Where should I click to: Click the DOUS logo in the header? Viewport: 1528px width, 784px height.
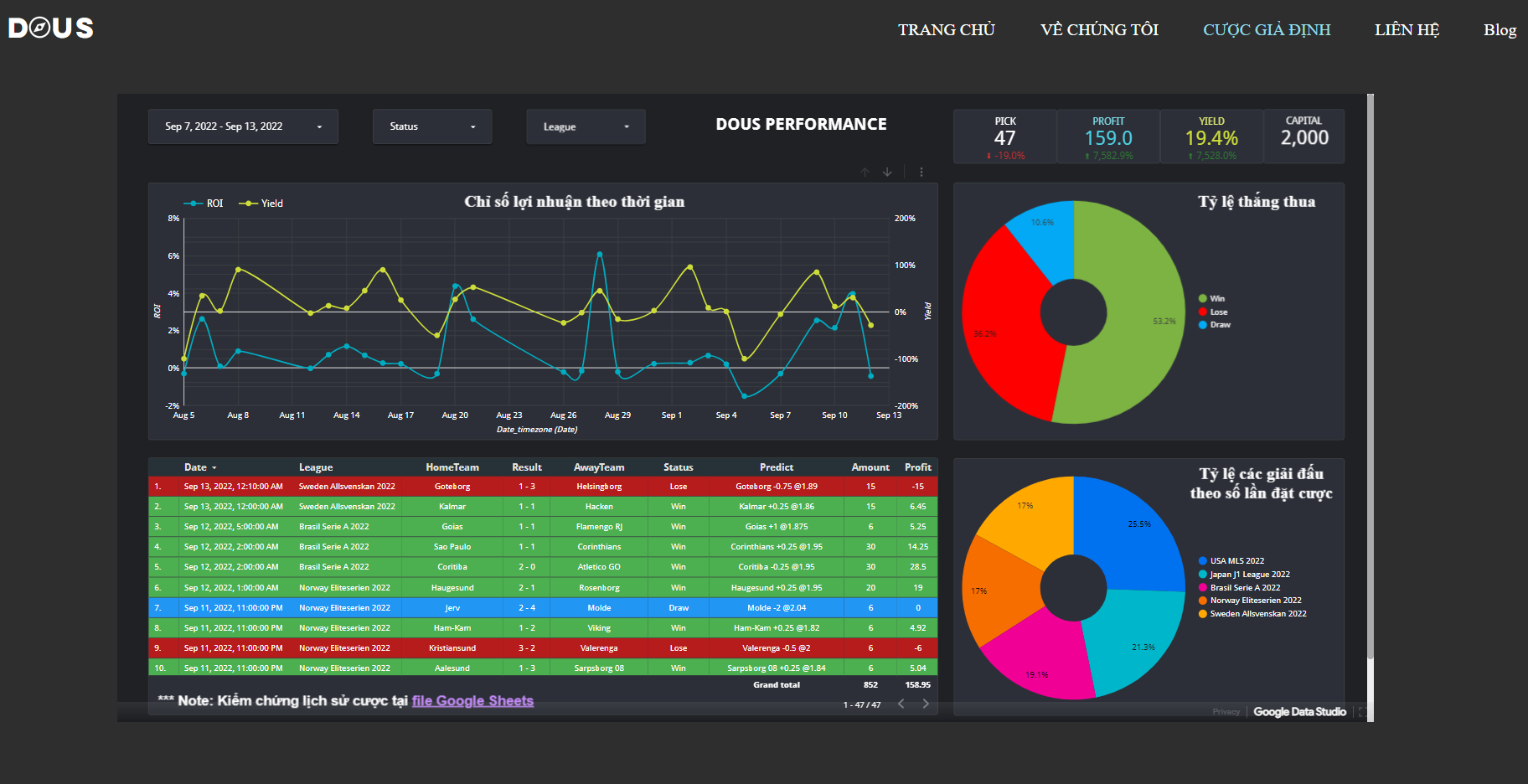(51, 28)
